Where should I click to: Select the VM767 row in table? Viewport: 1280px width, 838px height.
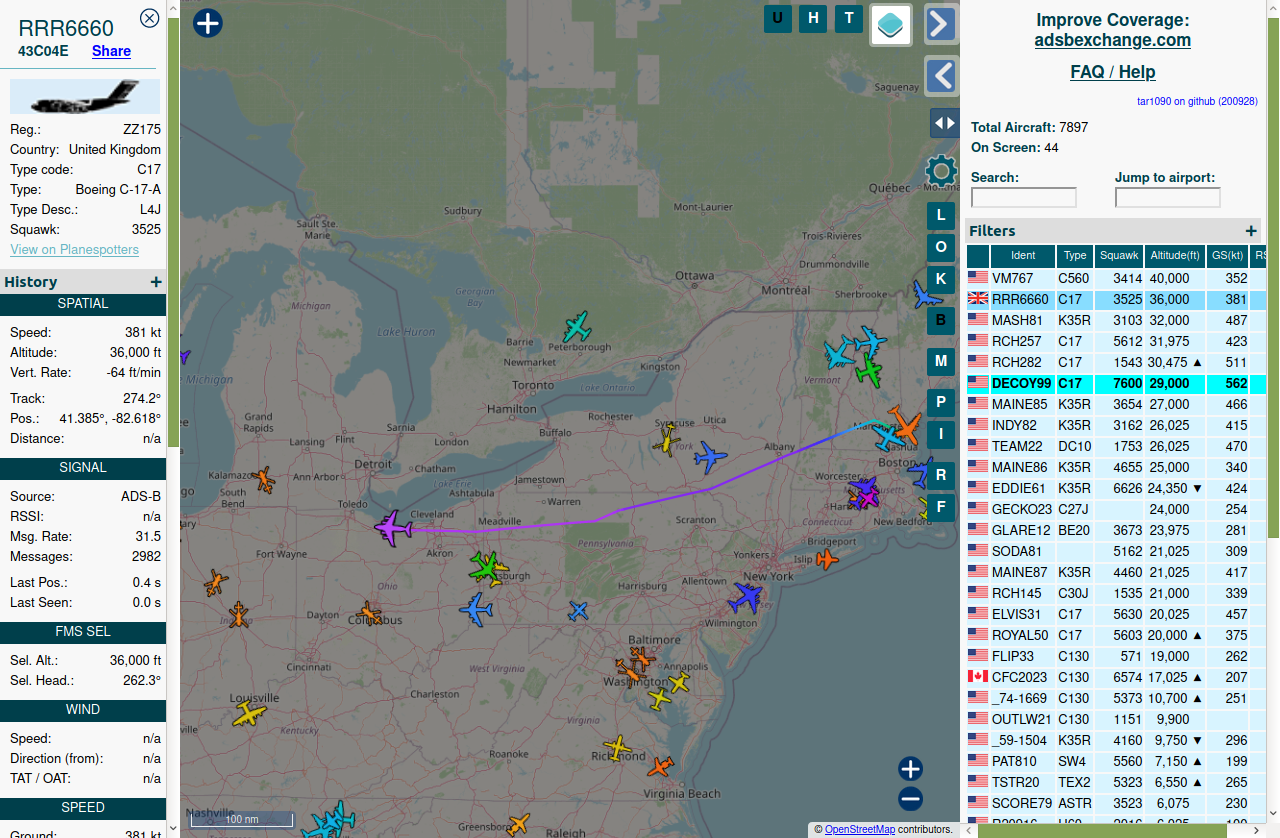coord(1116,278)
